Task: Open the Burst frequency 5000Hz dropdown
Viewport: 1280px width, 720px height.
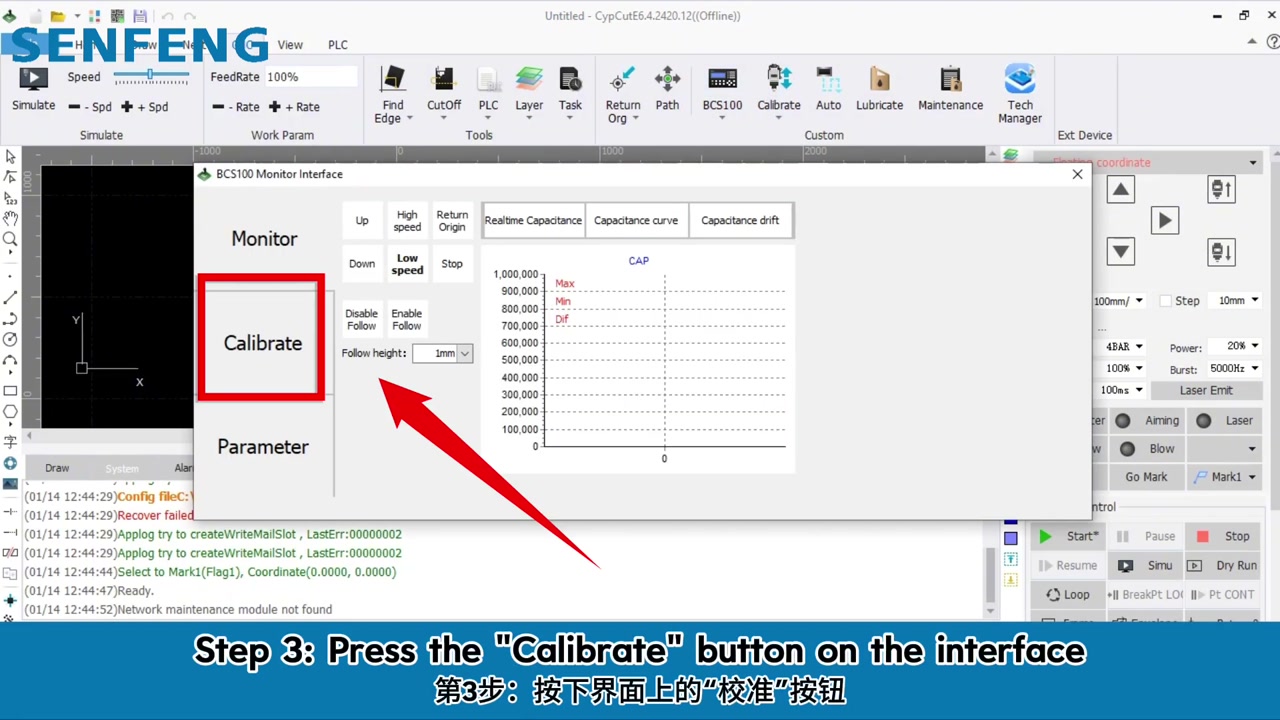Action: click(1254, 368)
